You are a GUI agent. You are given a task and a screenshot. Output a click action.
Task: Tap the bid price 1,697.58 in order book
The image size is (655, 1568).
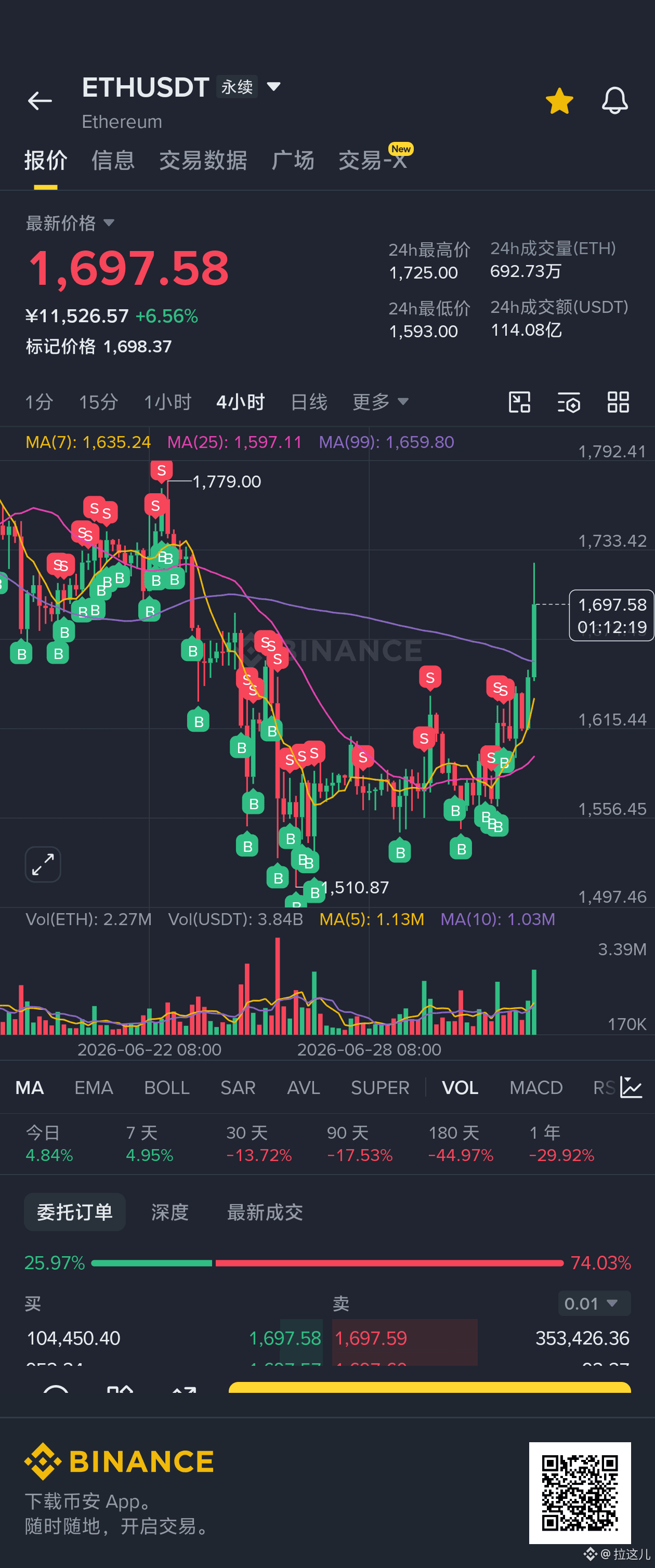point(285,1338)
